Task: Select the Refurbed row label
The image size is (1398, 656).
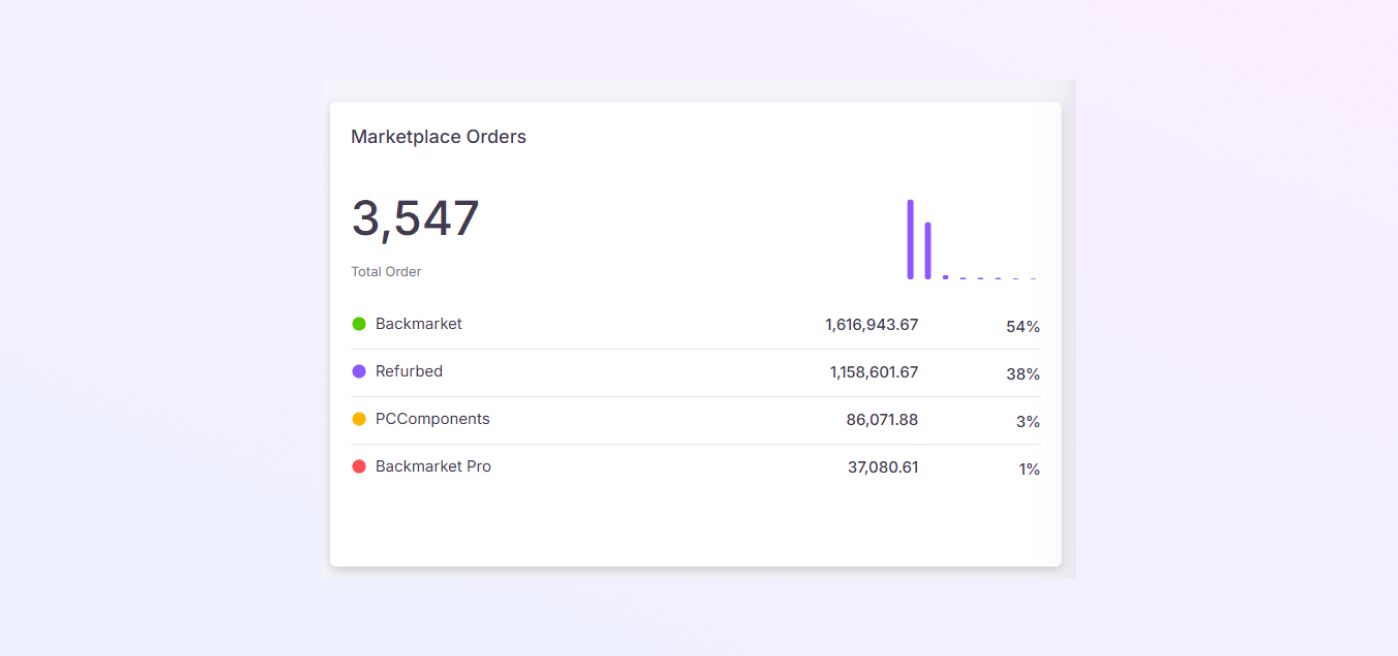Action: (x=409, y=371)
